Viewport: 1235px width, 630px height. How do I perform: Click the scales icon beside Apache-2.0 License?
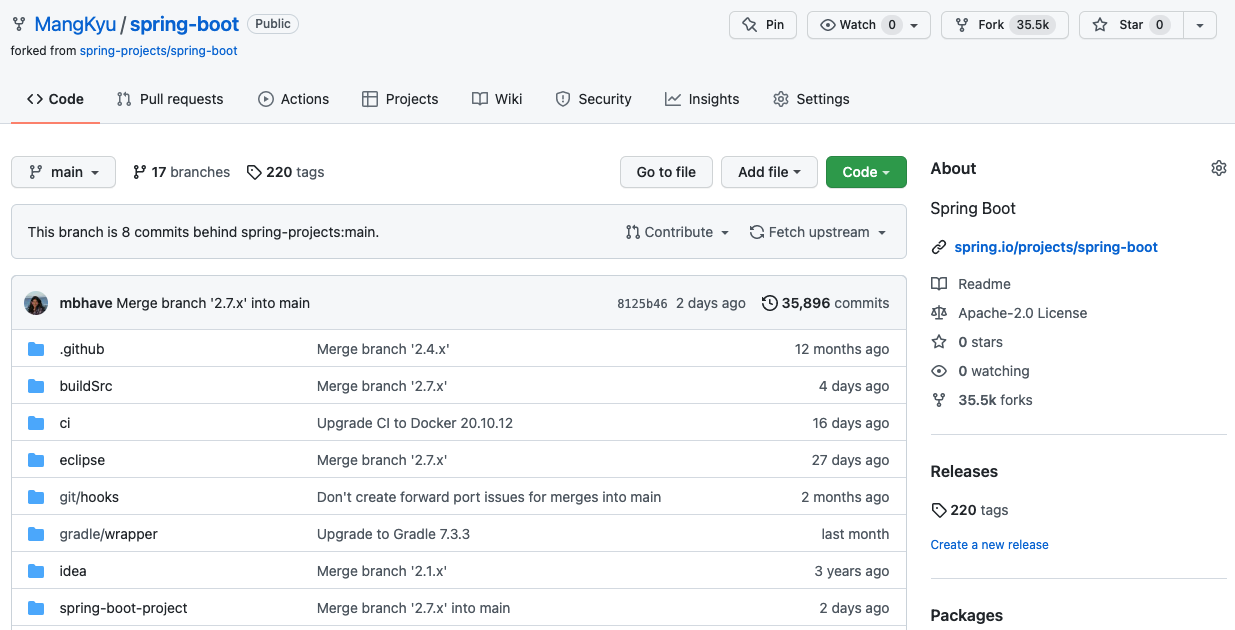coord(938,313)
